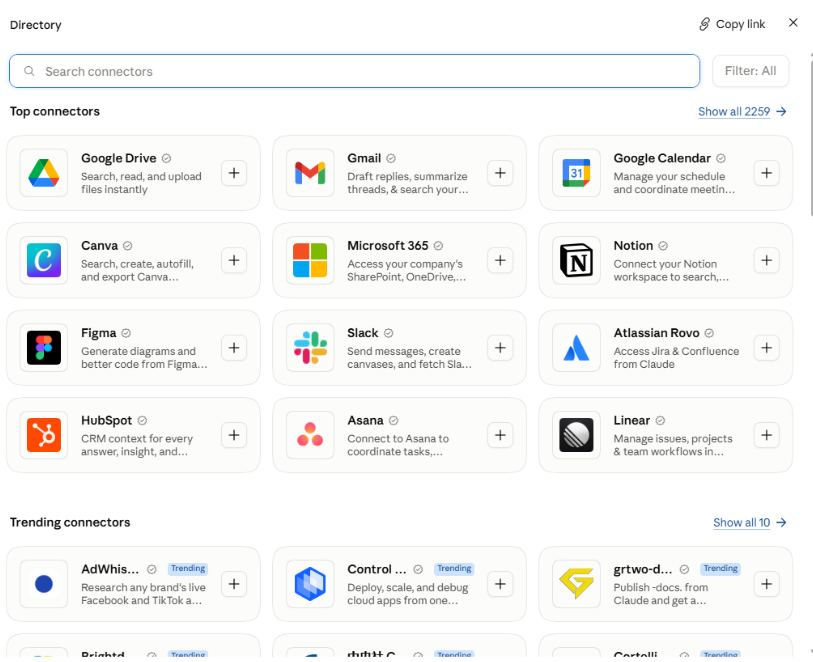The width and height of the screenshot is (813, 662).
Task: Add the Atlassian Rovo connector
Action: [x=766, y=348]
